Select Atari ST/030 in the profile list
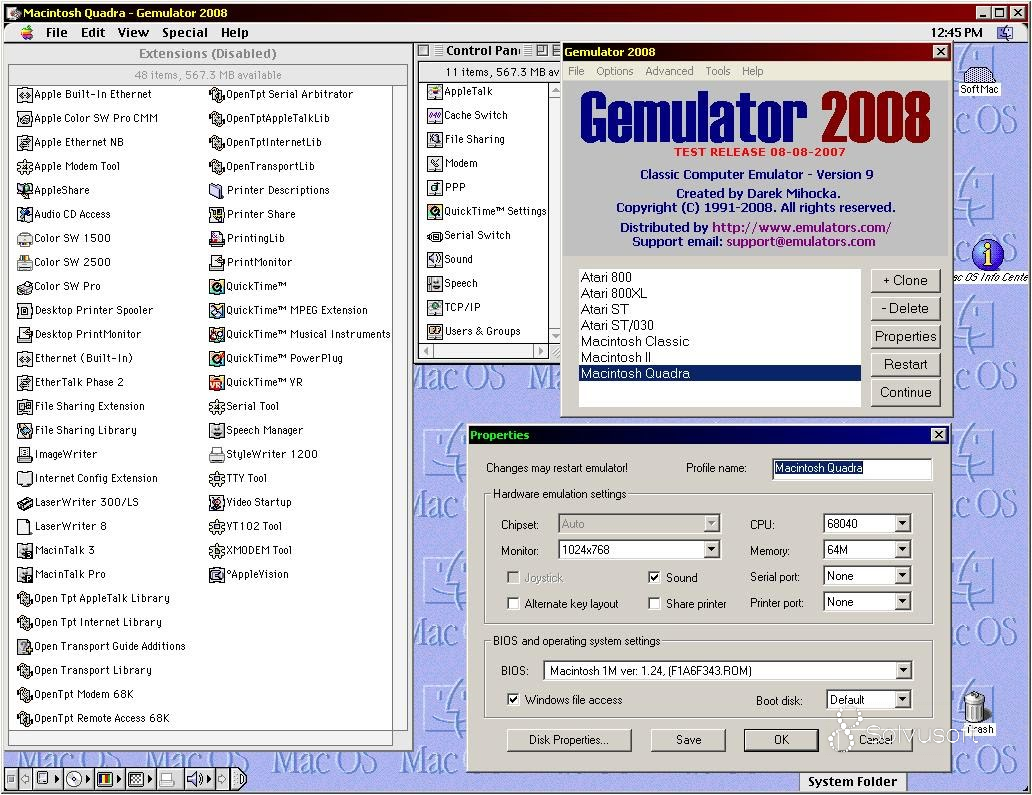Image resolution: width=1032 pixels, height=795 pixels. 719,326
